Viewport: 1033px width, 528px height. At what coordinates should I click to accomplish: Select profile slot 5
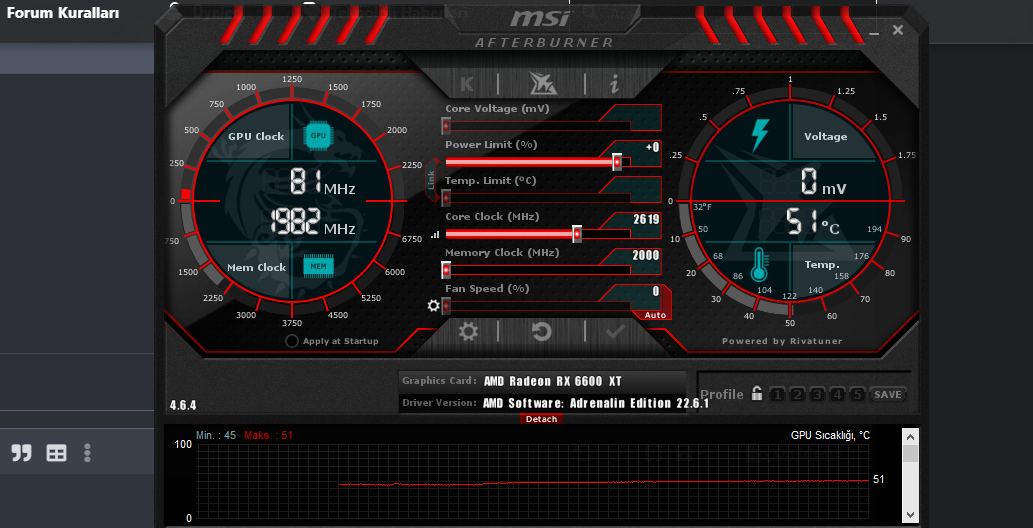856,395
